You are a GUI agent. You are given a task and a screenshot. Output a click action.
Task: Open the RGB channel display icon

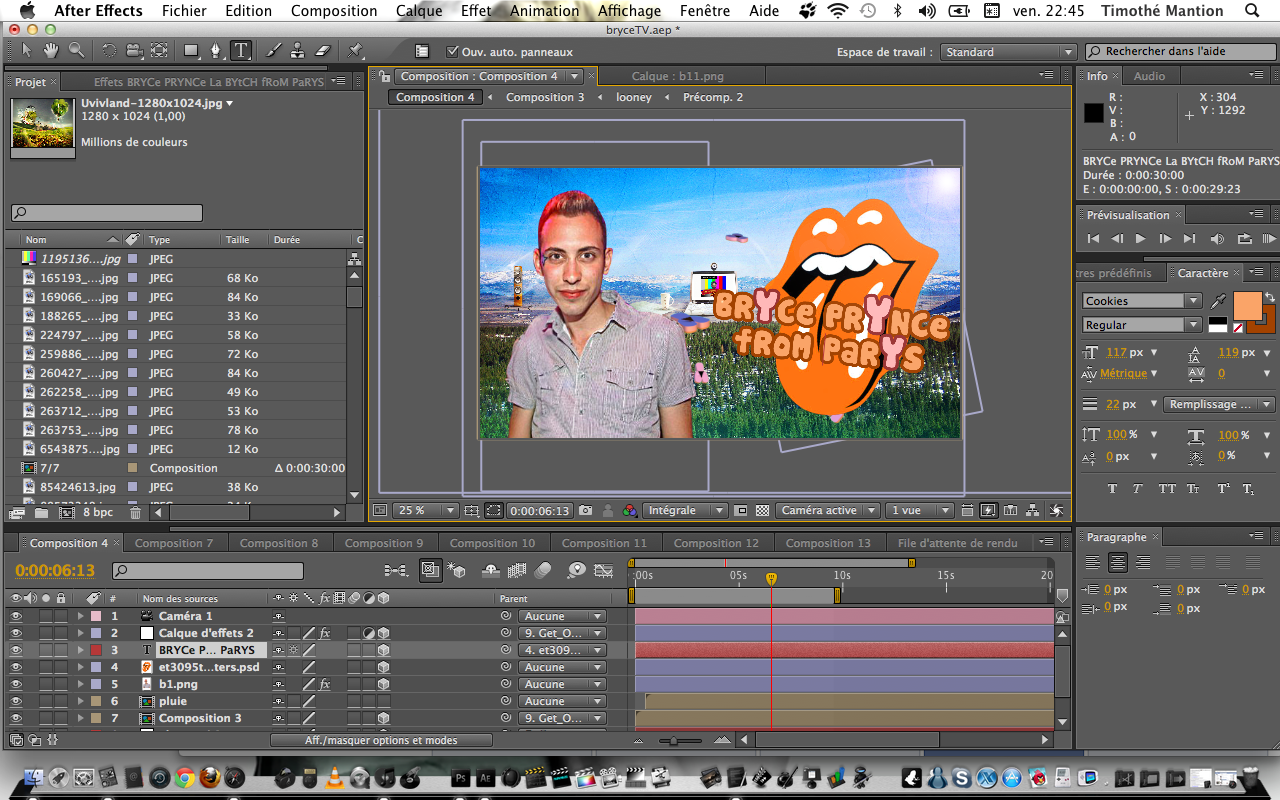click(630, 510)
